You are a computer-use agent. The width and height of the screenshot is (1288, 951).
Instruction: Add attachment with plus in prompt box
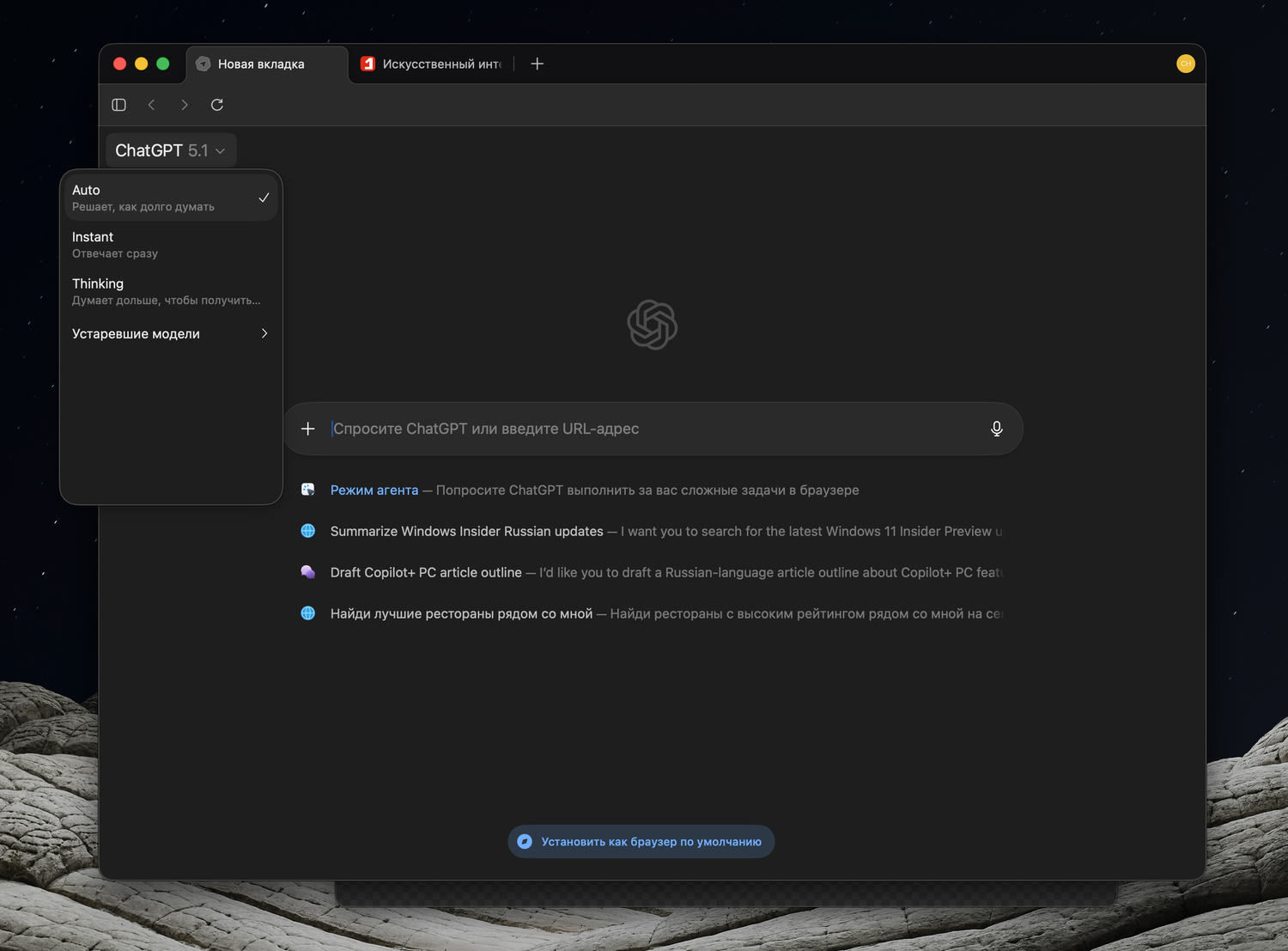click(x=308, y=429)
